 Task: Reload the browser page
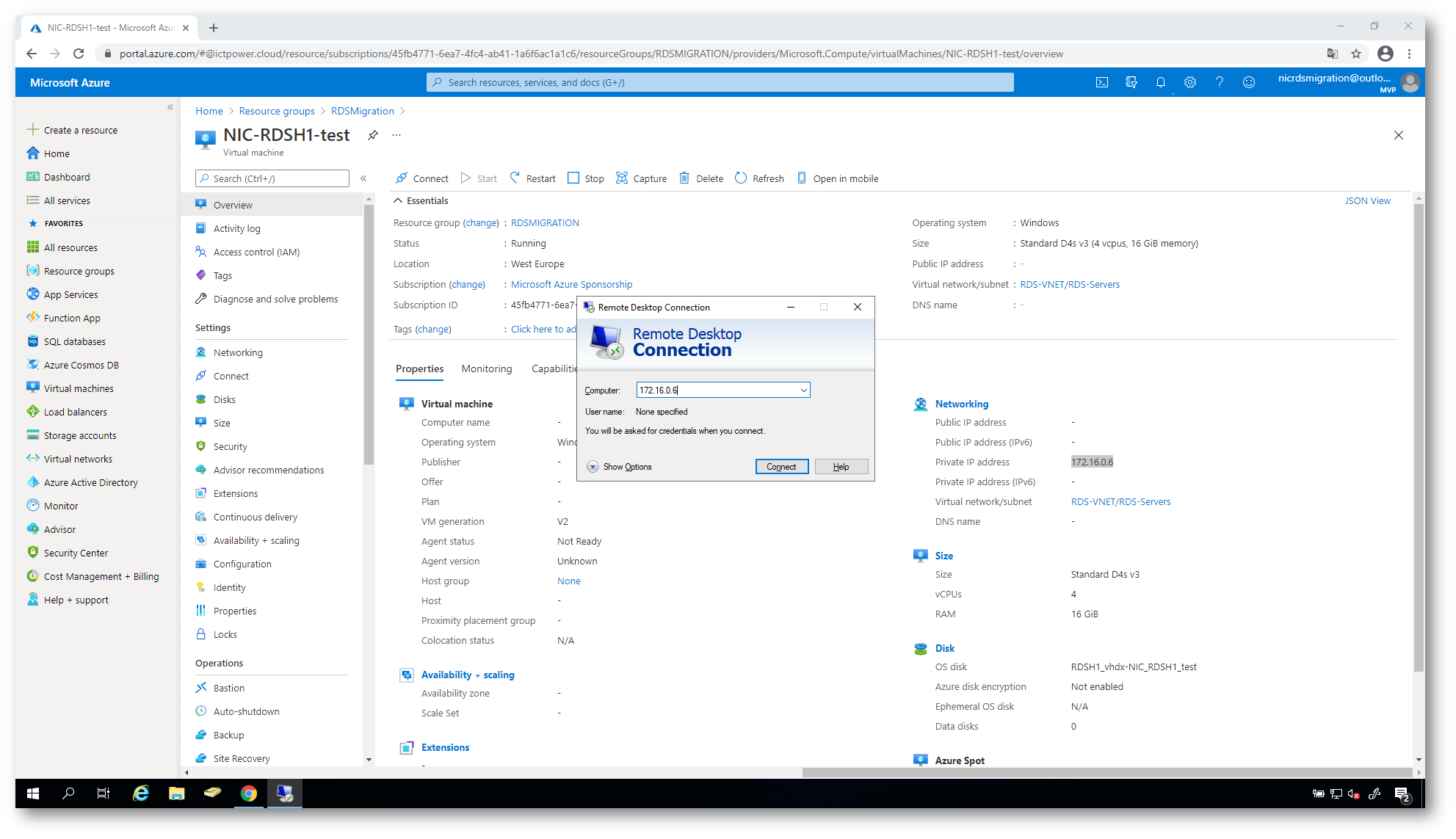(x=79, y=54)
